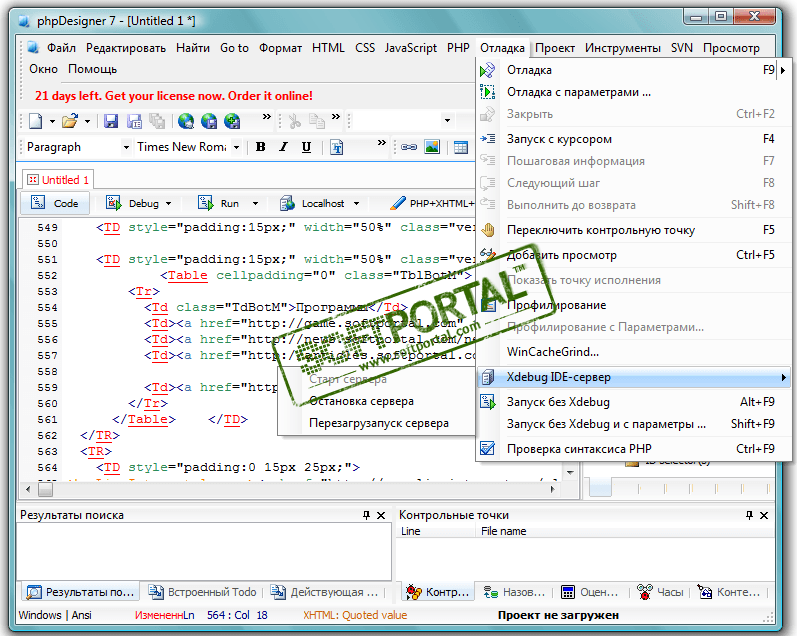Image resolution: width=797 pixels, height=636 pixels.
Task: Click the globe with green plus icon
Action: point(232,121)
